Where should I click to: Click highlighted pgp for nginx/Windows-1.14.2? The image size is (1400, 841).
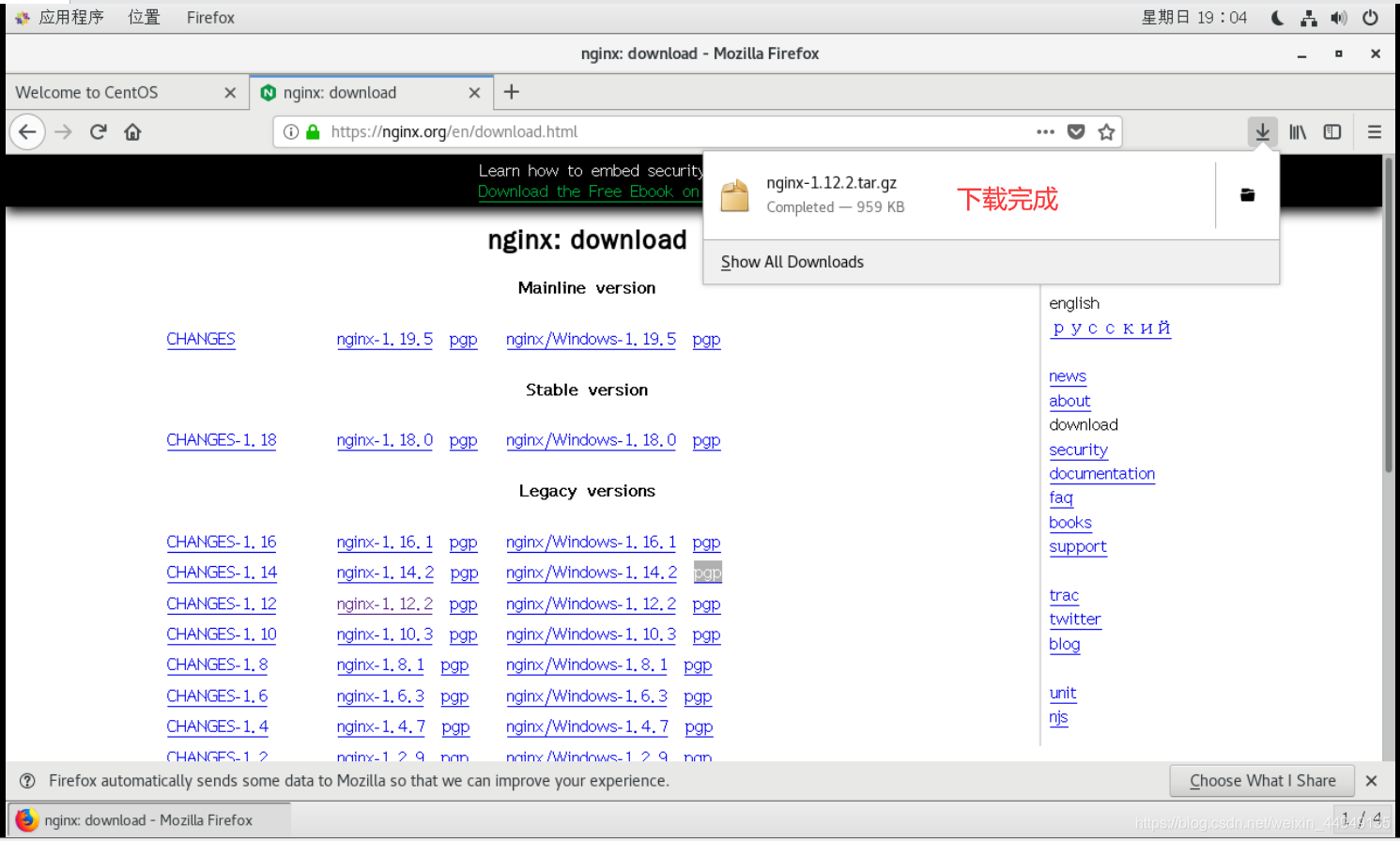(x=708, y=573)
